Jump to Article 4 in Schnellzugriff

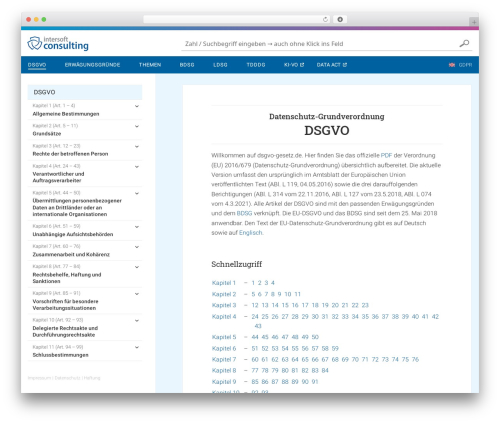[x=273, y=283]
